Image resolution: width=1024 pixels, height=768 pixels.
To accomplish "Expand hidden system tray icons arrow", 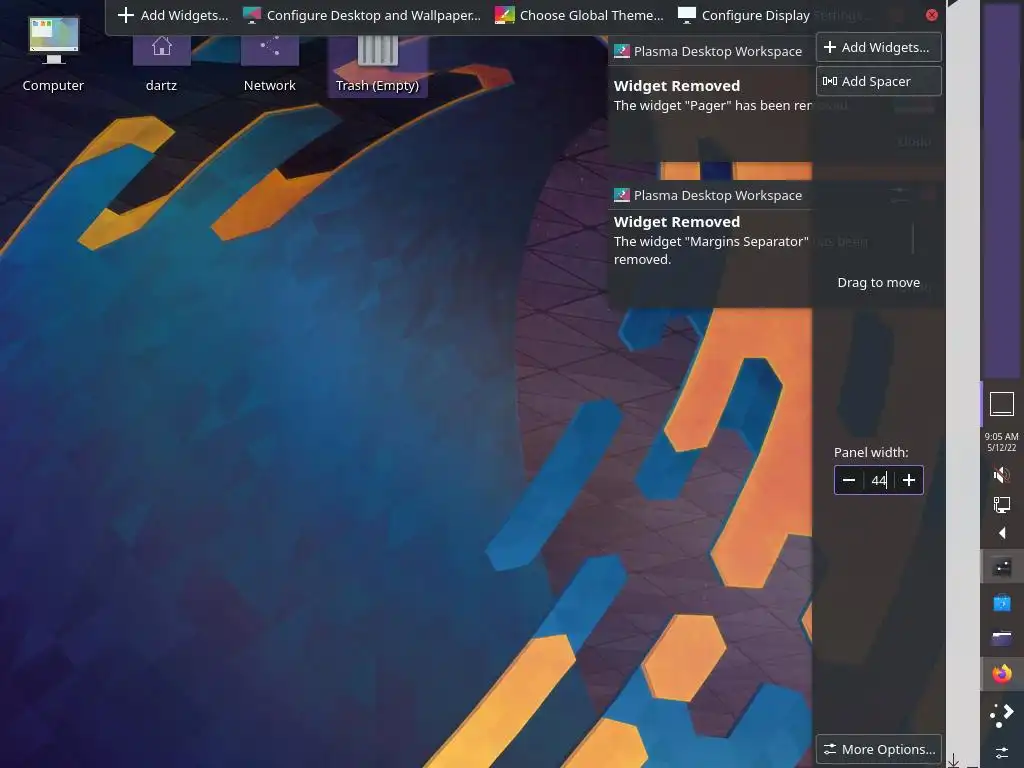I will click(1002, 533).
